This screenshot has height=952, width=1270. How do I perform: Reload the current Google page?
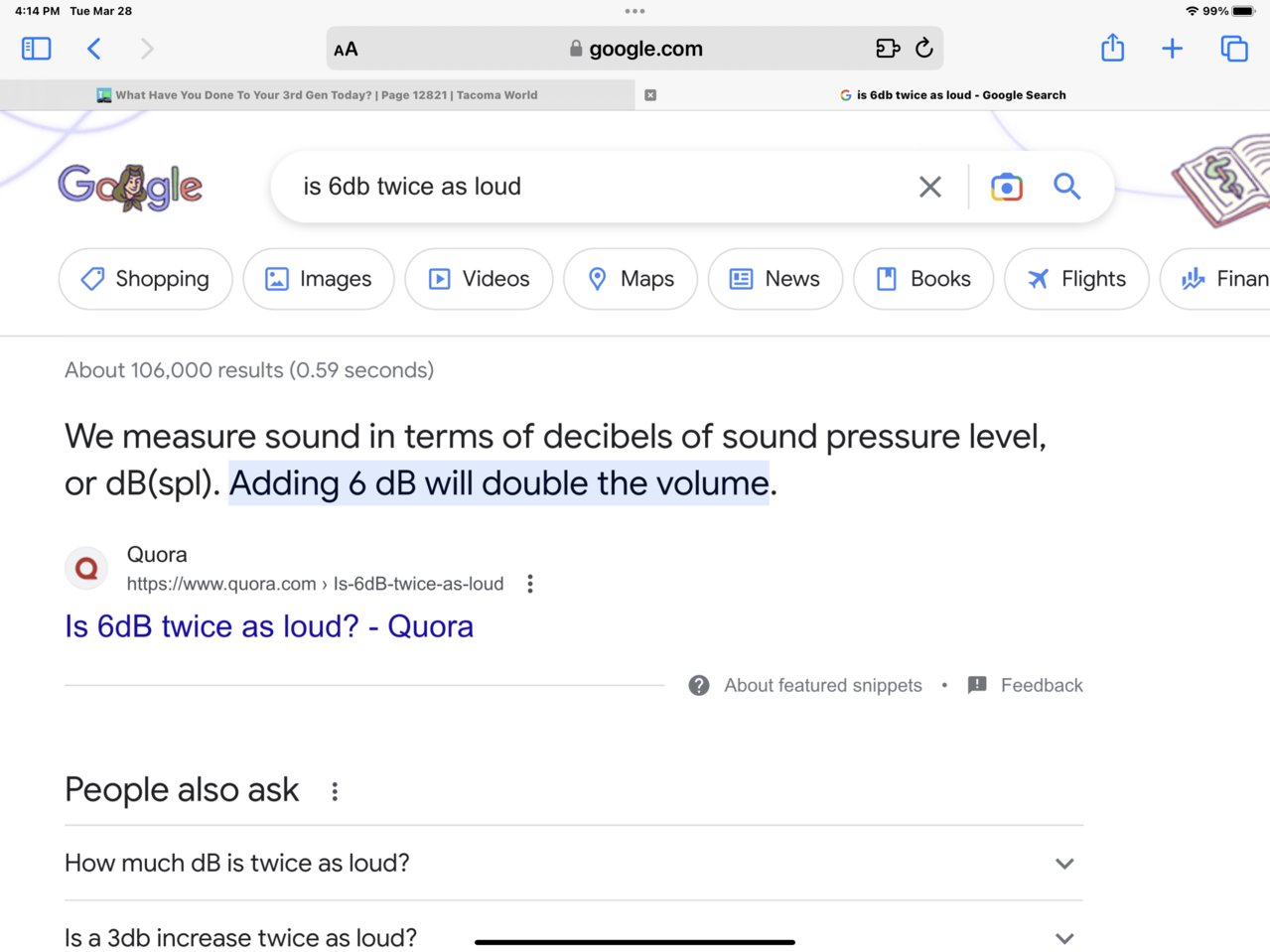point(924,48)
